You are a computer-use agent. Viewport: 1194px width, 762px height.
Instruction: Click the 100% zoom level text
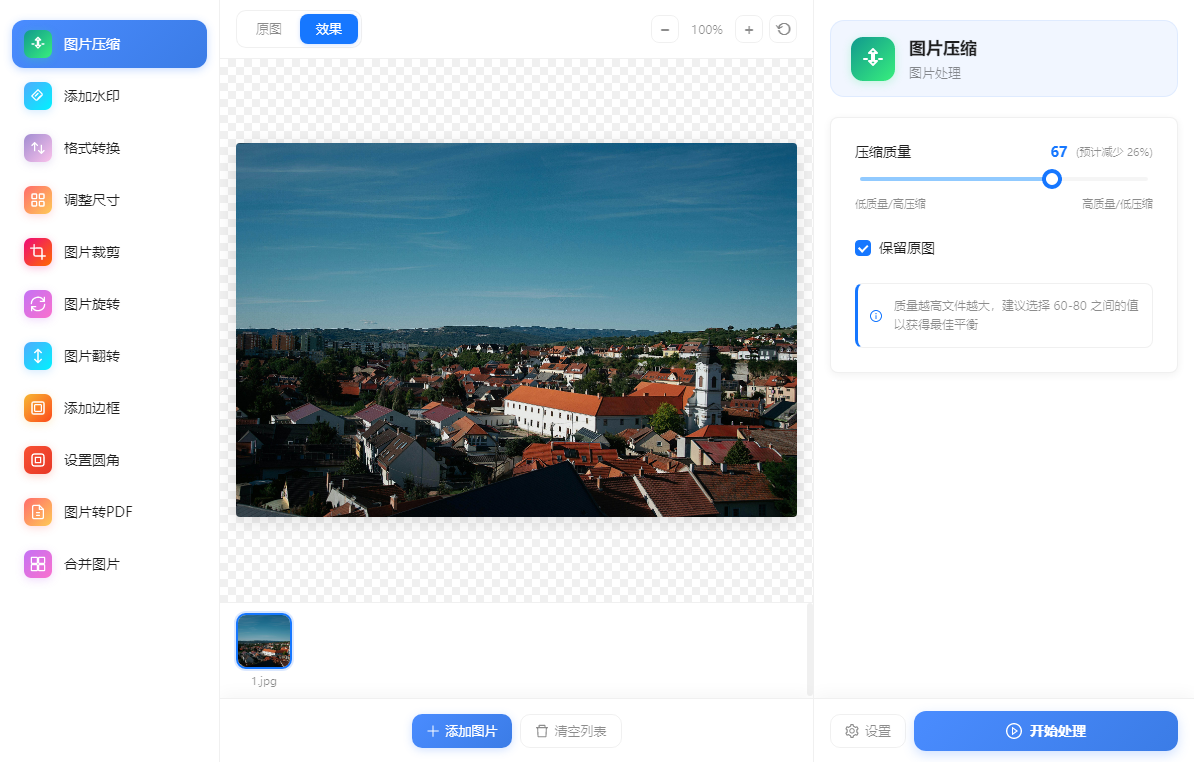tap(707, 30)
